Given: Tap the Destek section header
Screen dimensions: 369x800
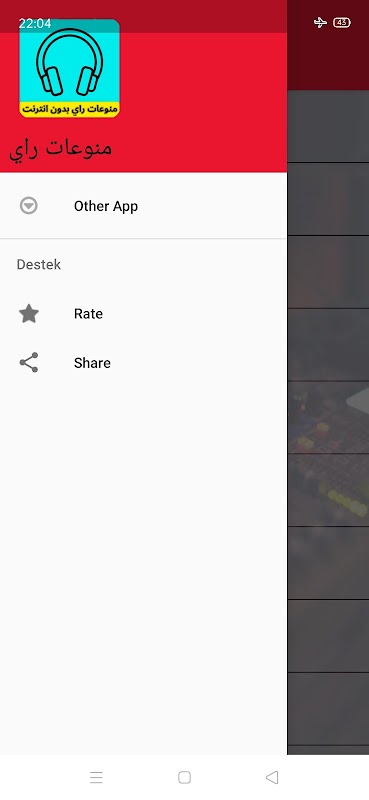Looking at the screenshot, I should pos(39,264).
